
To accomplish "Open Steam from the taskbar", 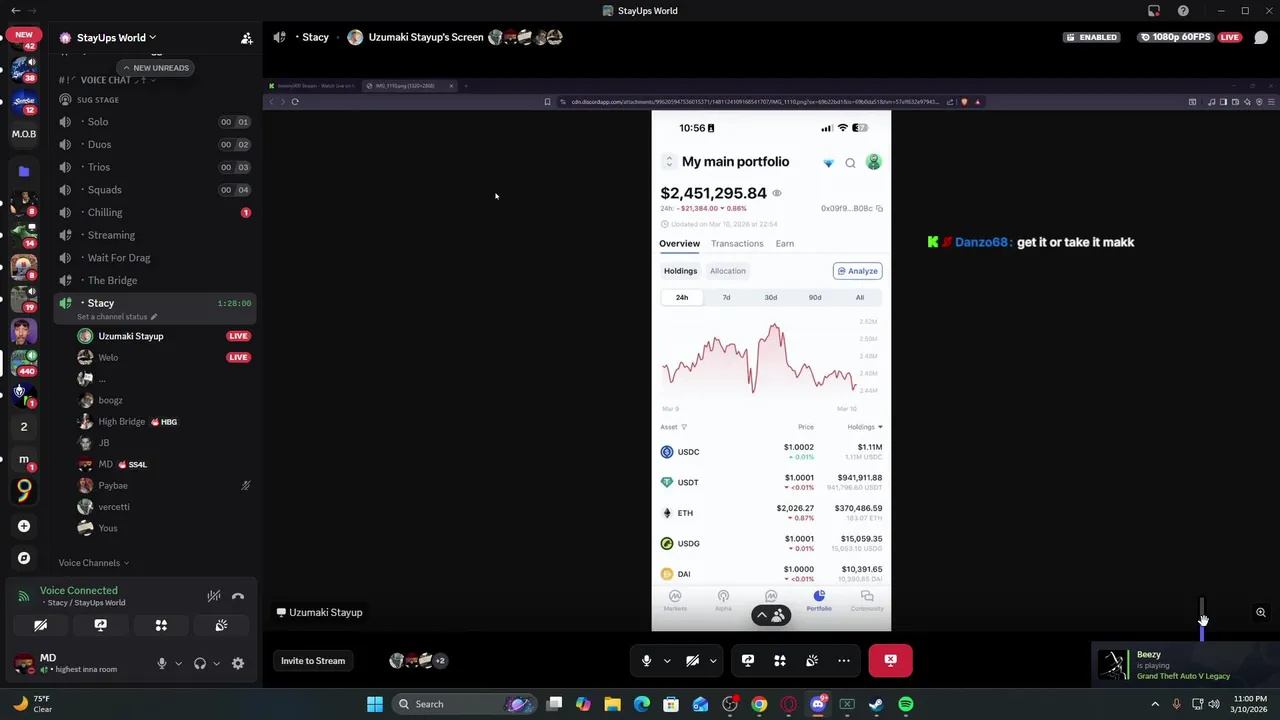I will [x=876, y=704].
